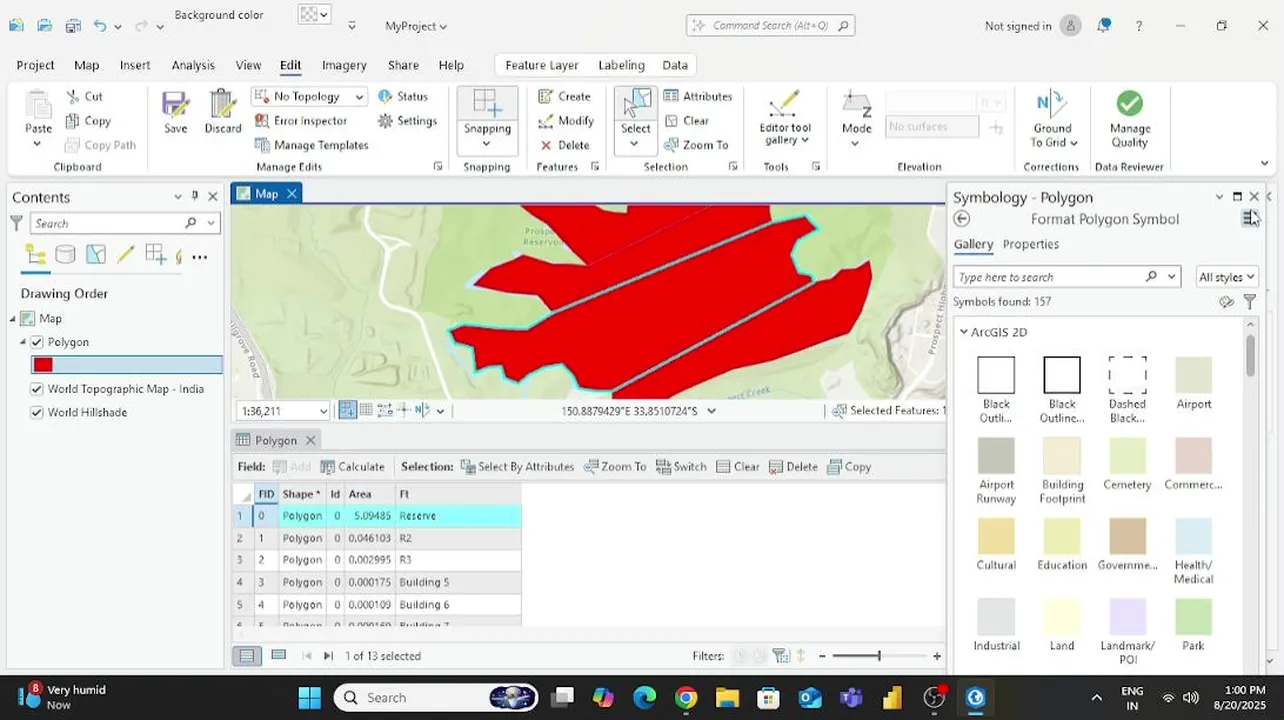Click Paste in Clipboard group
The image size is (1284, 720).
coord(38,118)
